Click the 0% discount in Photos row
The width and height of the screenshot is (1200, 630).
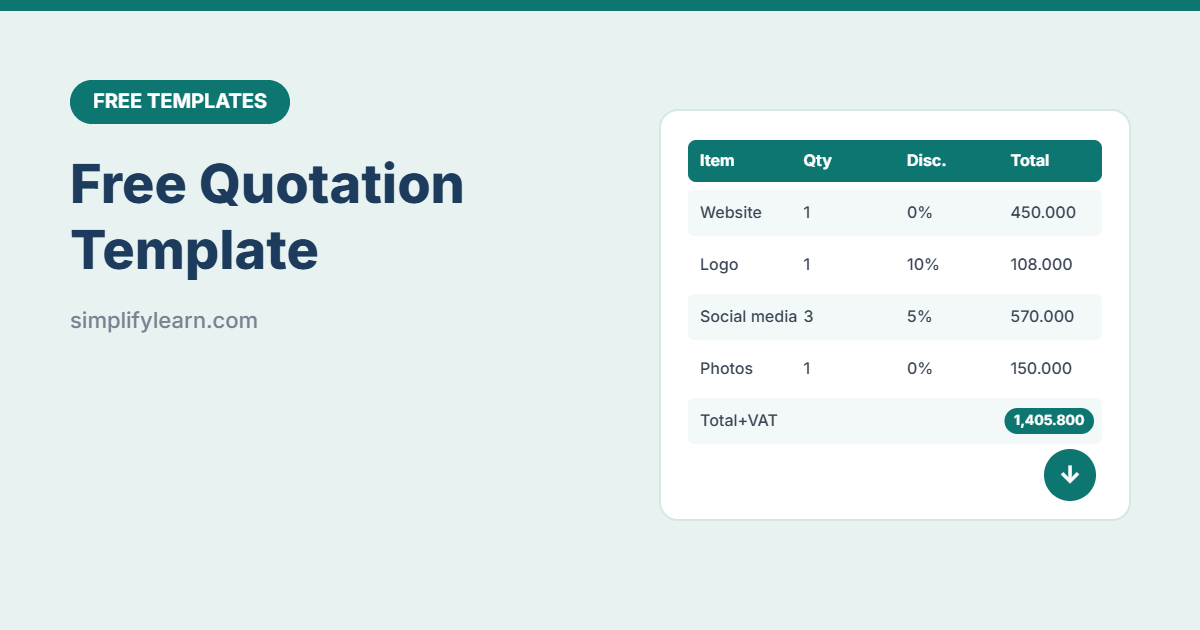(919, 369)
